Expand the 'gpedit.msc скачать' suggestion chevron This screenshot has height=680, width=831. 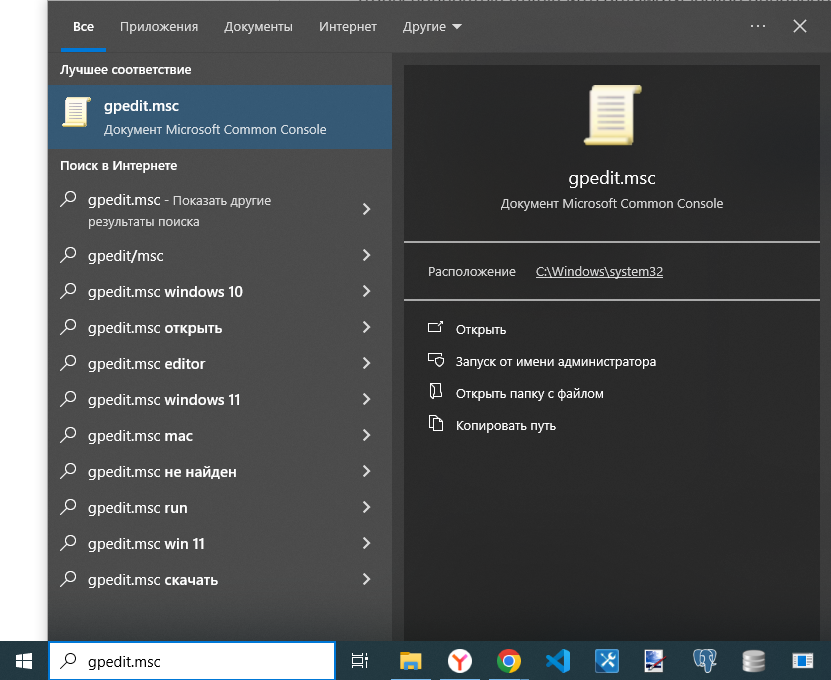pyautogui.click(x=366, y=580)
